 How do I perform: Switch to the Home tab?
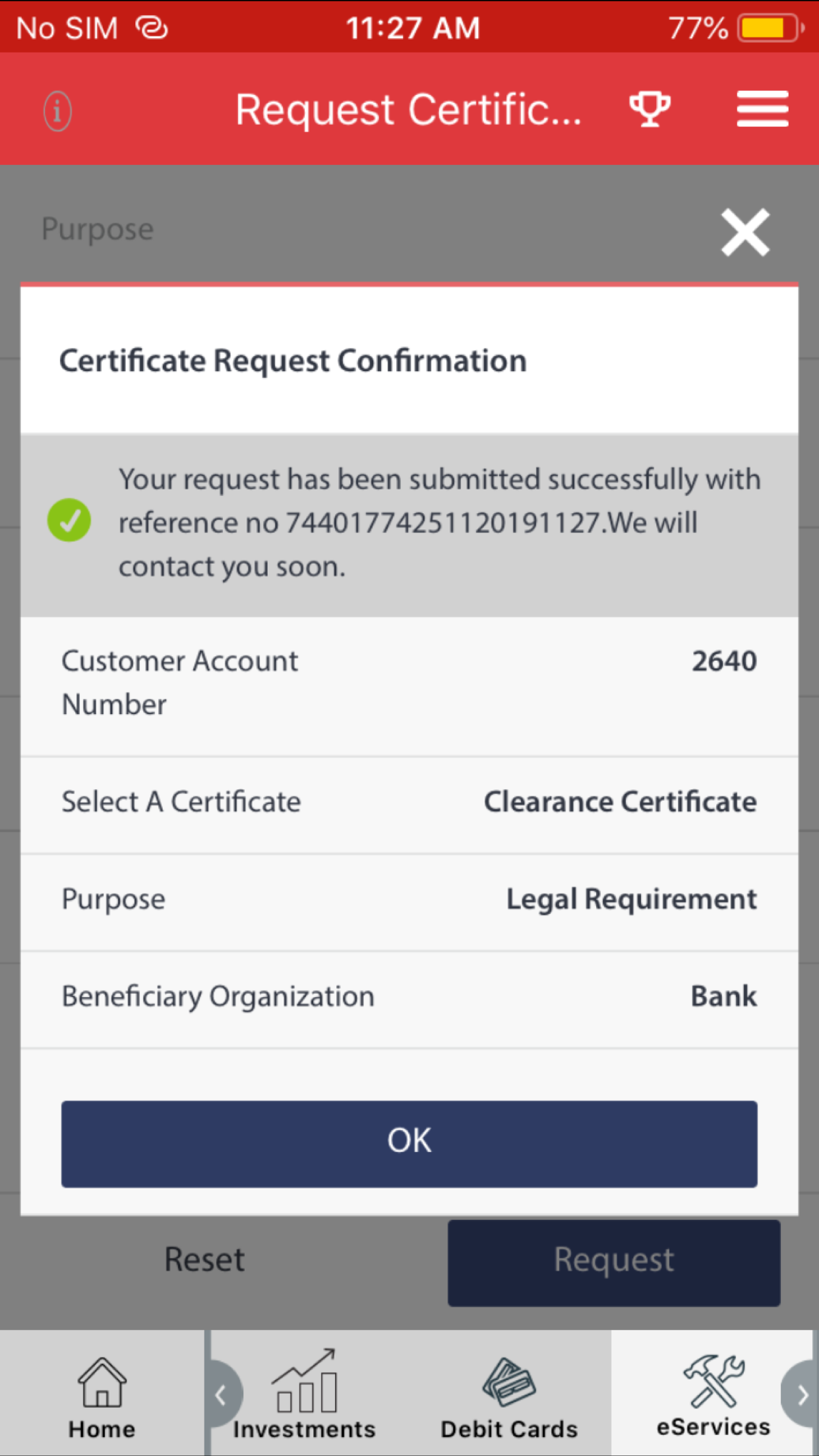pos(101,1391)
